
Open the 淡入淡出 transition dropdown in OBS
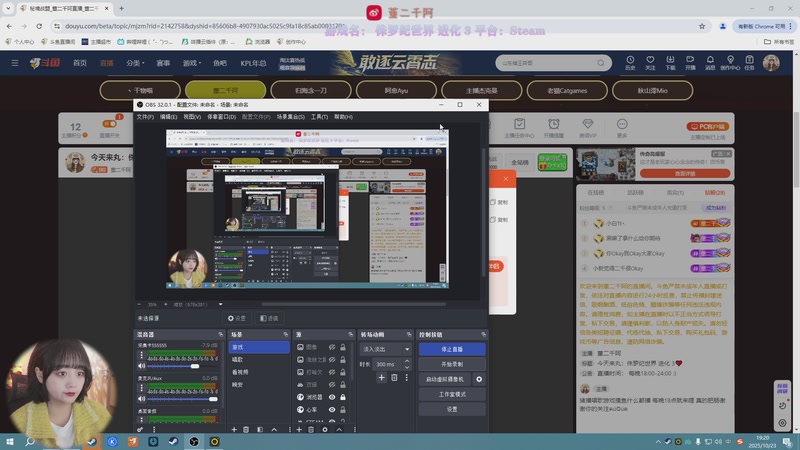tap(386, 349)
